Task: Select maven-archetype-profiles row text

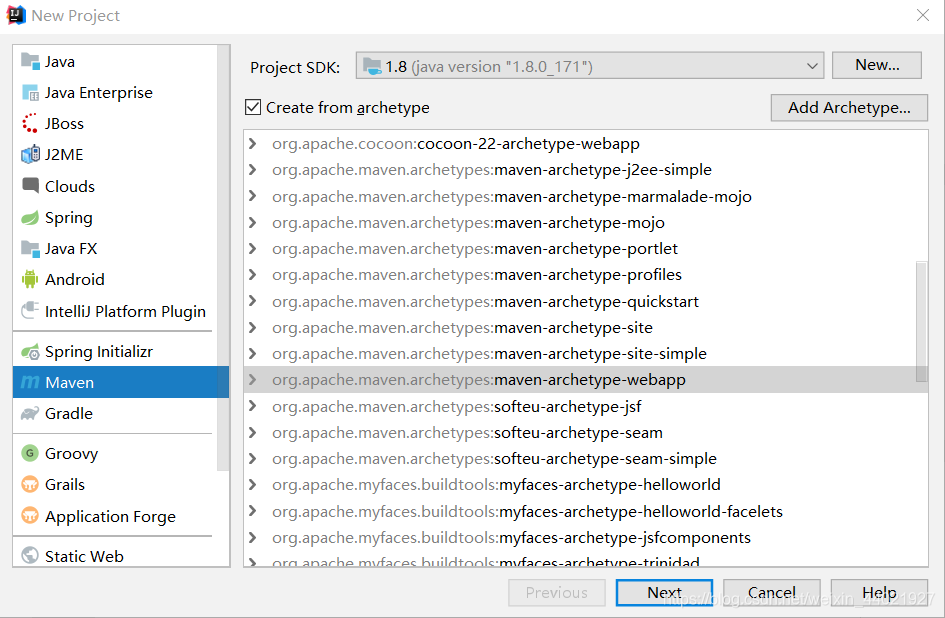Action: (477, 275)
